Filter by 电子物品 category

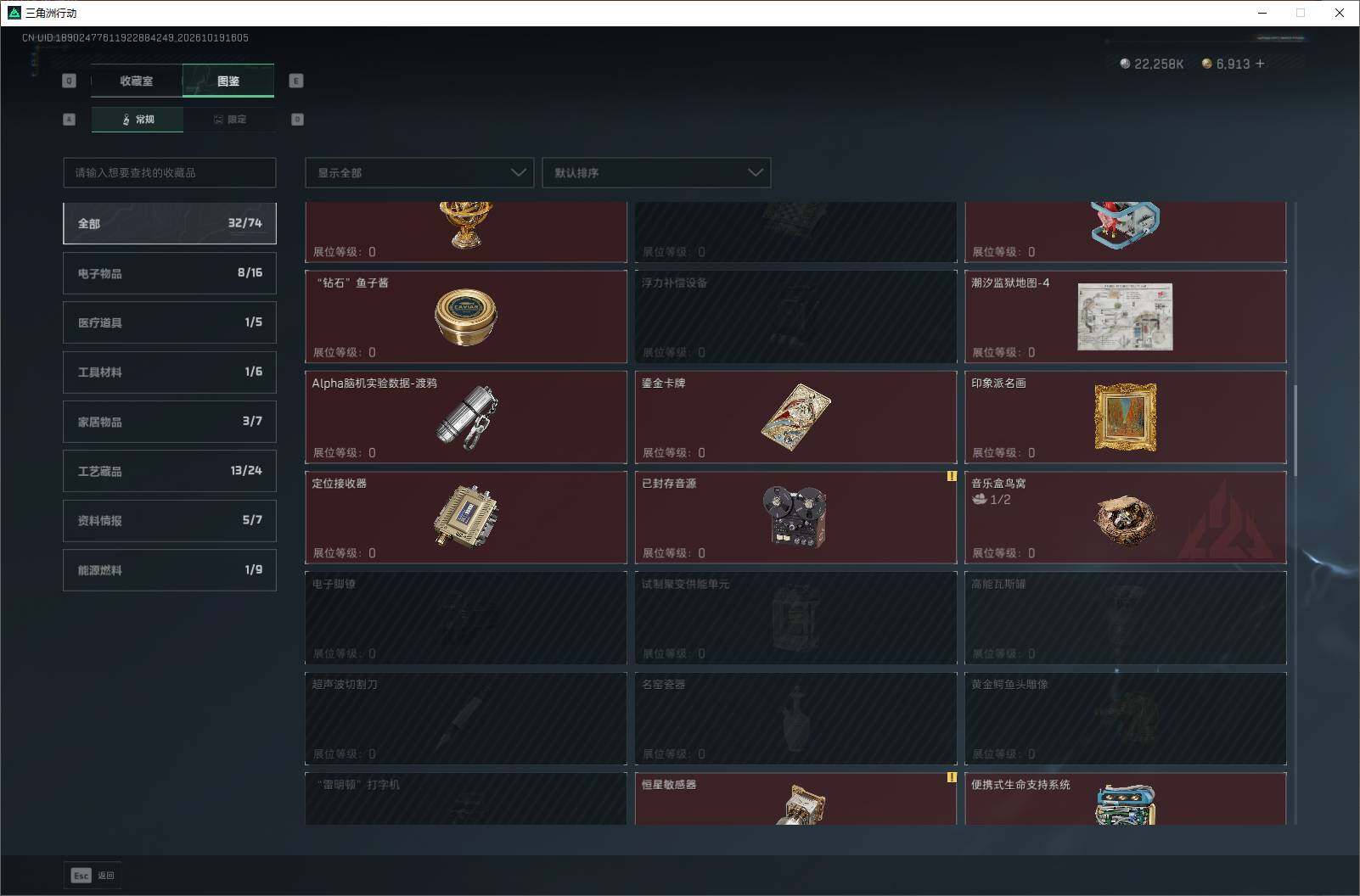[x=170, y=273]
